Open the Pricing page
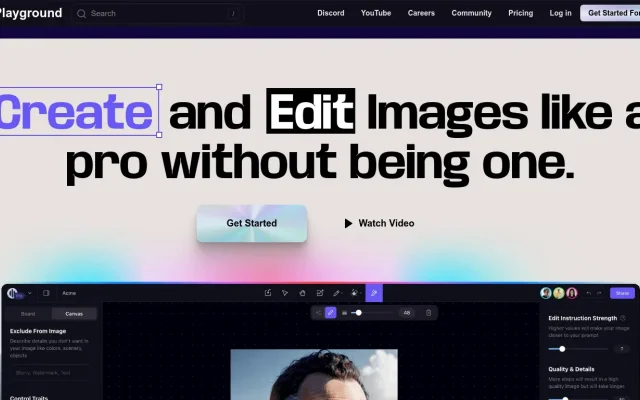The image size is (640, 400). click(x=520, y=13)
